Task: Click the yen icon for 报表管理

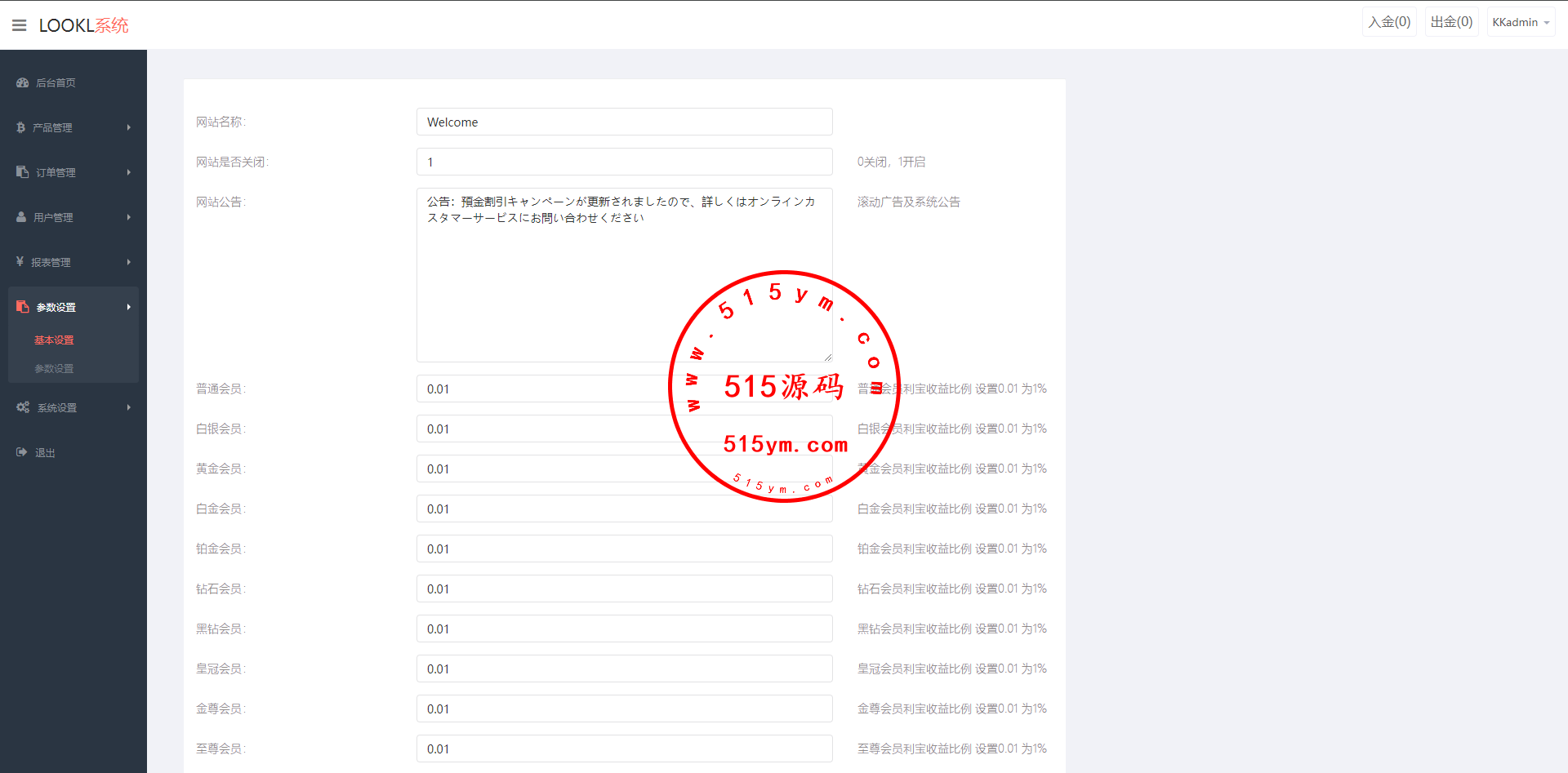Action: coord(20,262)
